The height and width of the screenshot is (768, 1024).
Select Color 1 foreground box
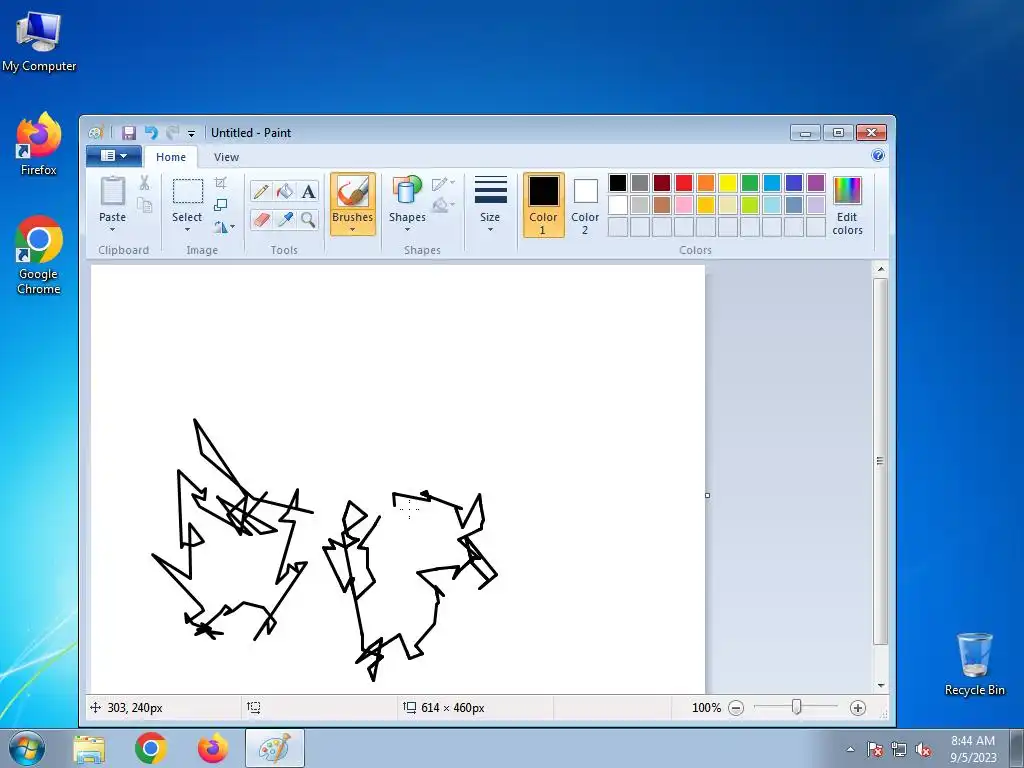coord(543,205)
